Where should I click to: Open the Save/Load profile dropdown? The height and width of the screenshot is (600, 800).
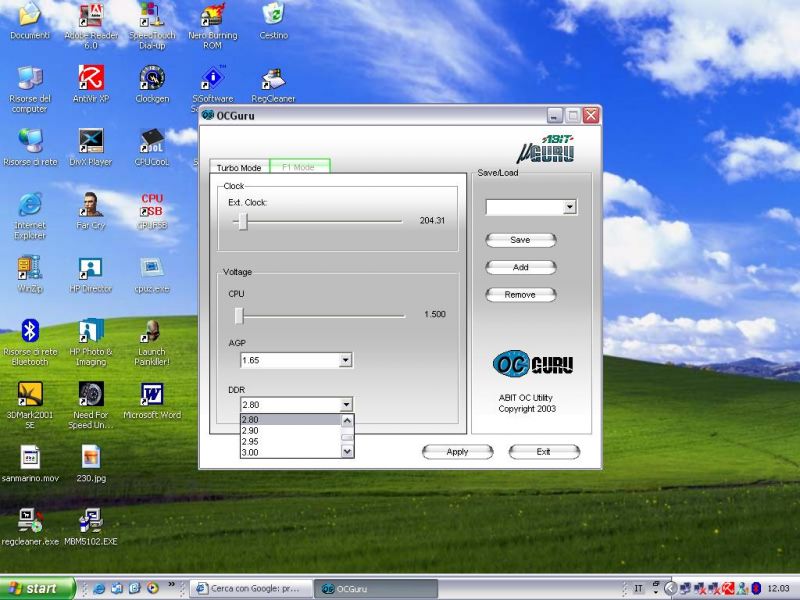pyautogui.click(x=569, y=207)
